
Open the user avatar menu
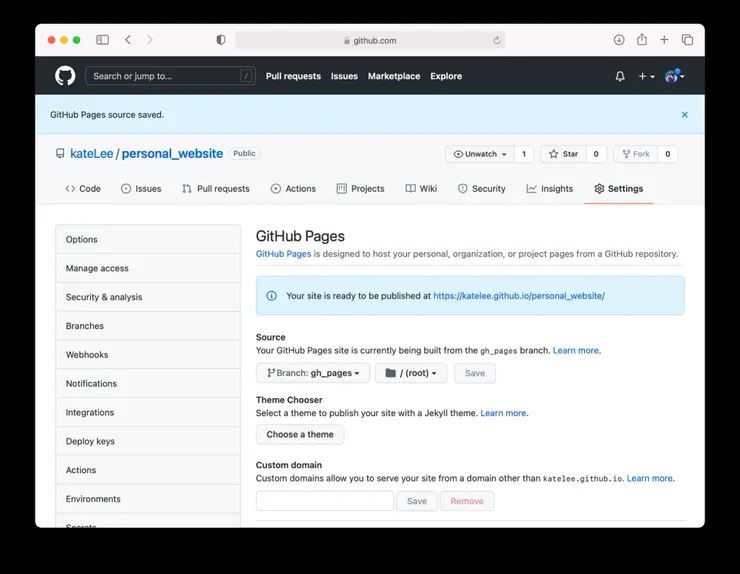(x=674, y=76)
